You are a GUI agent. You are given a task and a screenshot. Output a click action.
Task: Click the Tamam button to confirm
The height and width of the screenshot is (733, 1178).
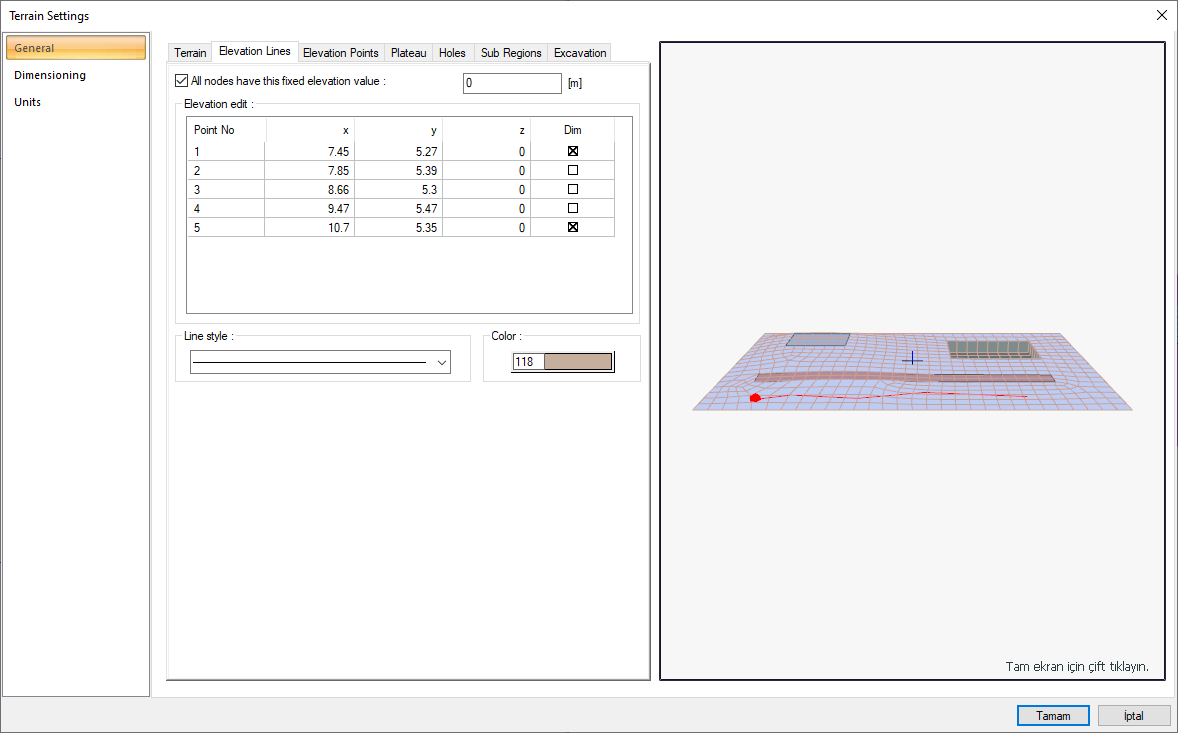click(1053, 716)
